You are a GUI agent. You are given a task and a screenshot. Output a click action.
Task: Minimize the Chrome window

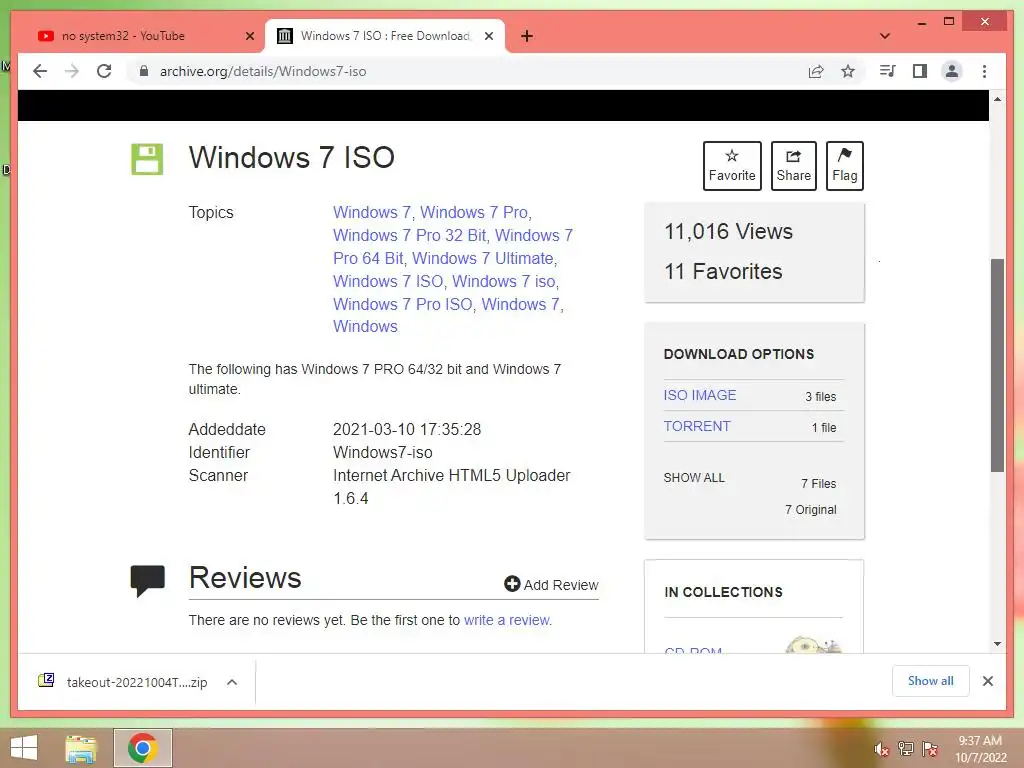pos(921,22)
